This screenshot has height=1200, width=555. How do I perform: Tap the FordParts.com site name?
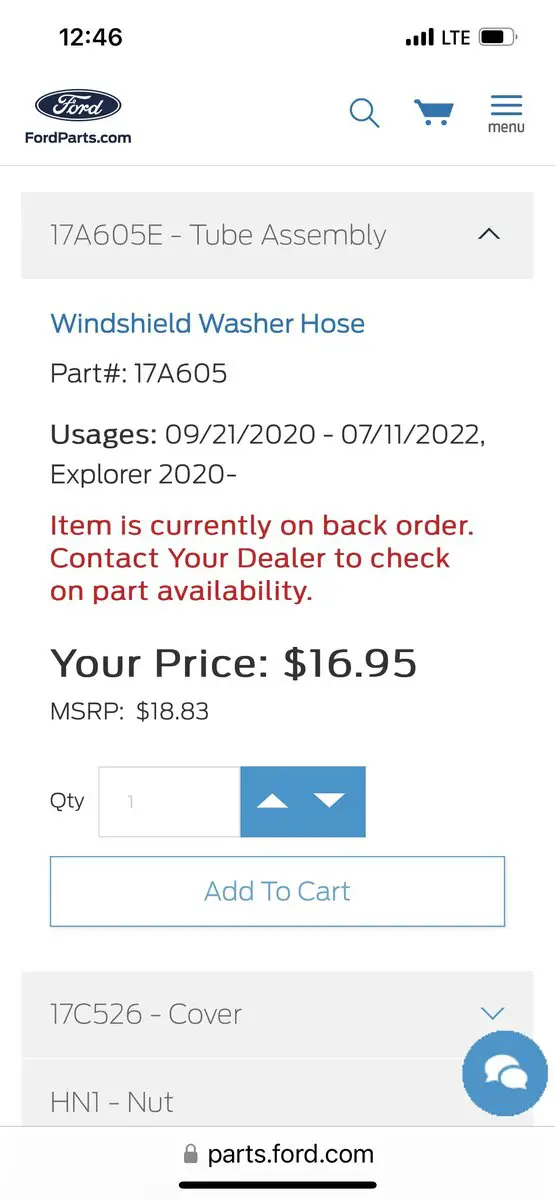pyautogui.click(x=78, y=137)
